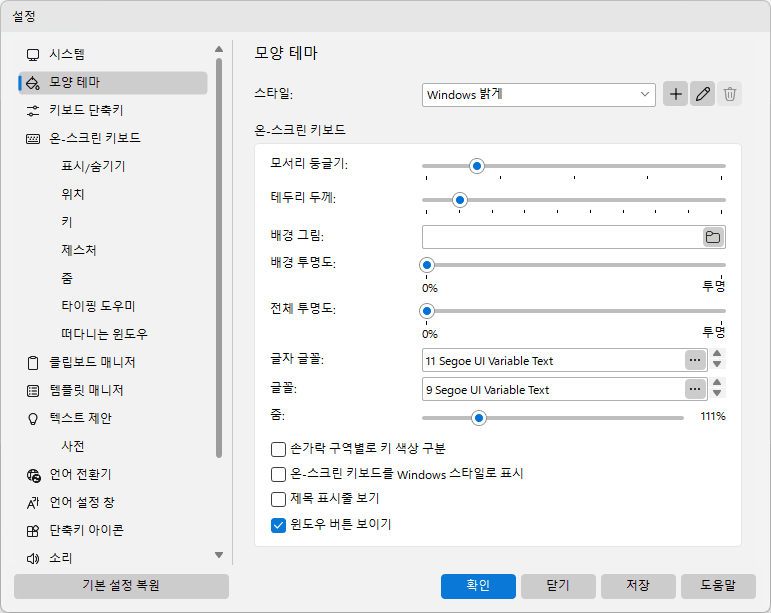
Task: Select 텍스트 제안 in sidebar
Action: pos(113,419)
